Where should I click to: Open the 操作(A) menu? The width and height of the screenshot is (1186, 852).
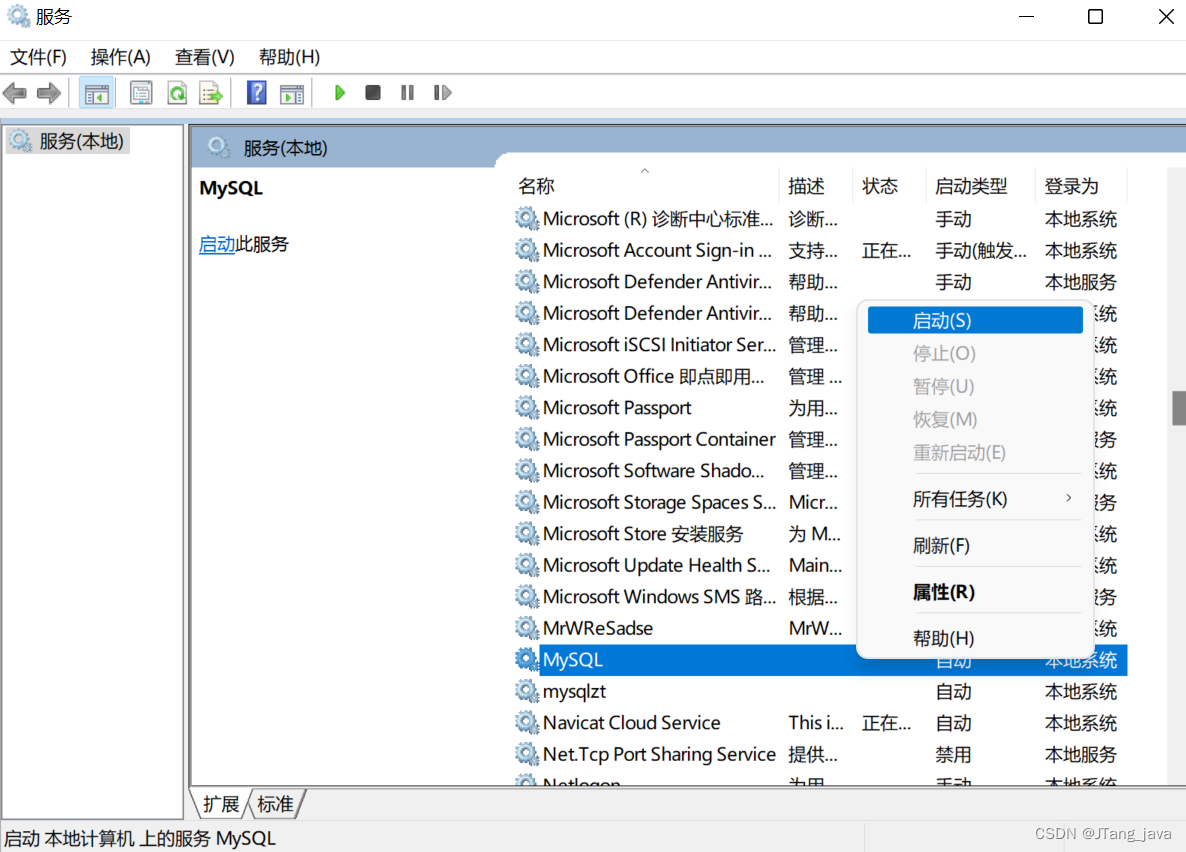120,57
